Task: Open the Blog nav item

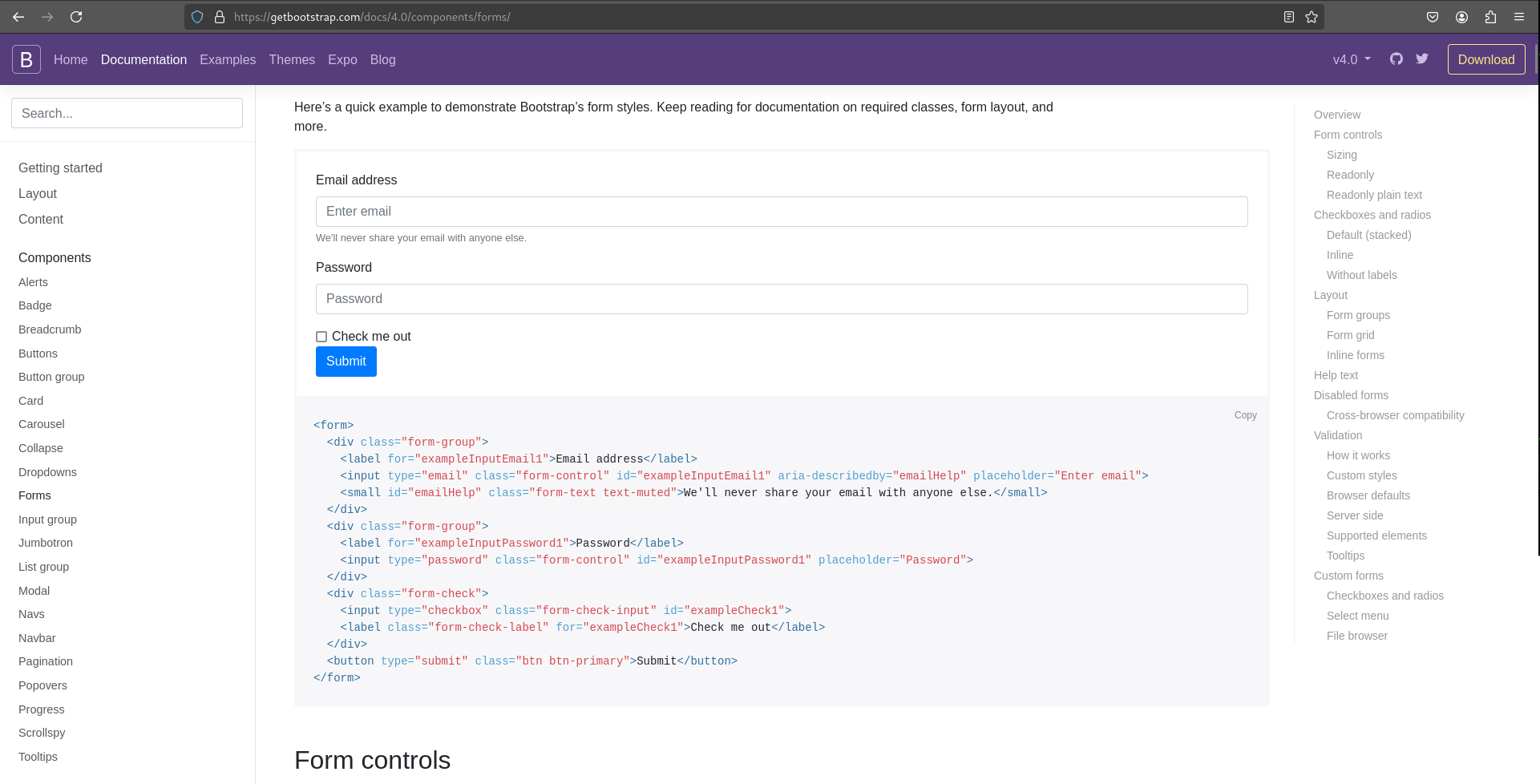Action: [x=383, y=59]
